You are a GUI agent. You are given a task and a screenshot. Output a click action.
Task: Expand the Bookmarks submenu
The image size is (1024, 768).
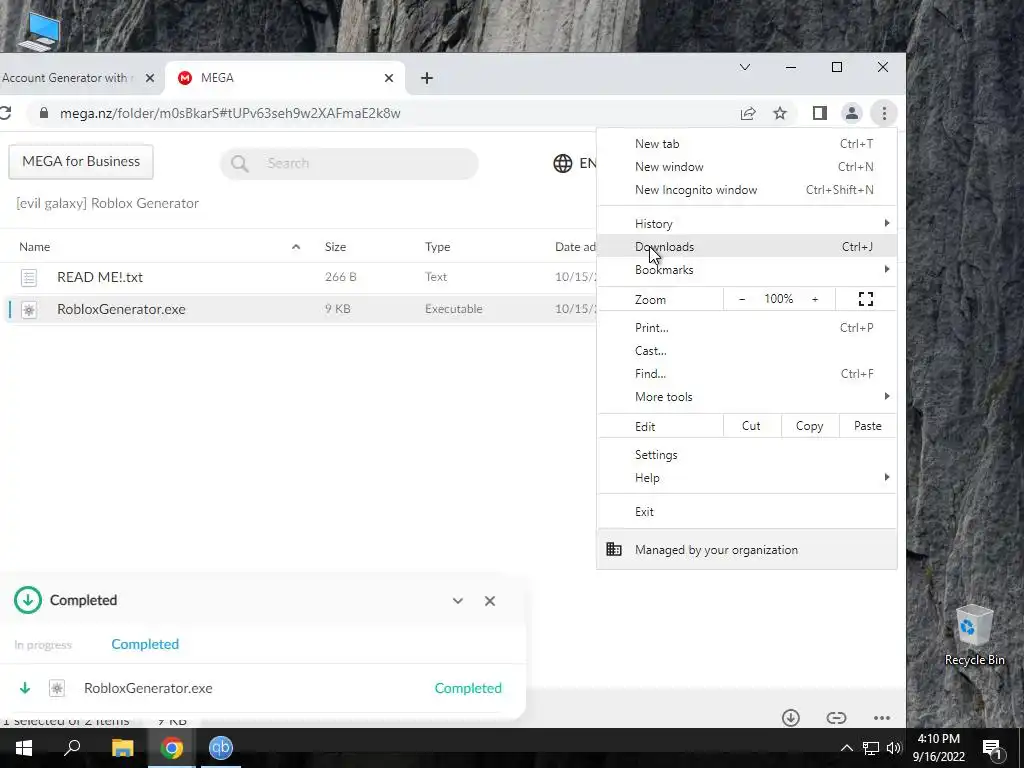(747, 270)
